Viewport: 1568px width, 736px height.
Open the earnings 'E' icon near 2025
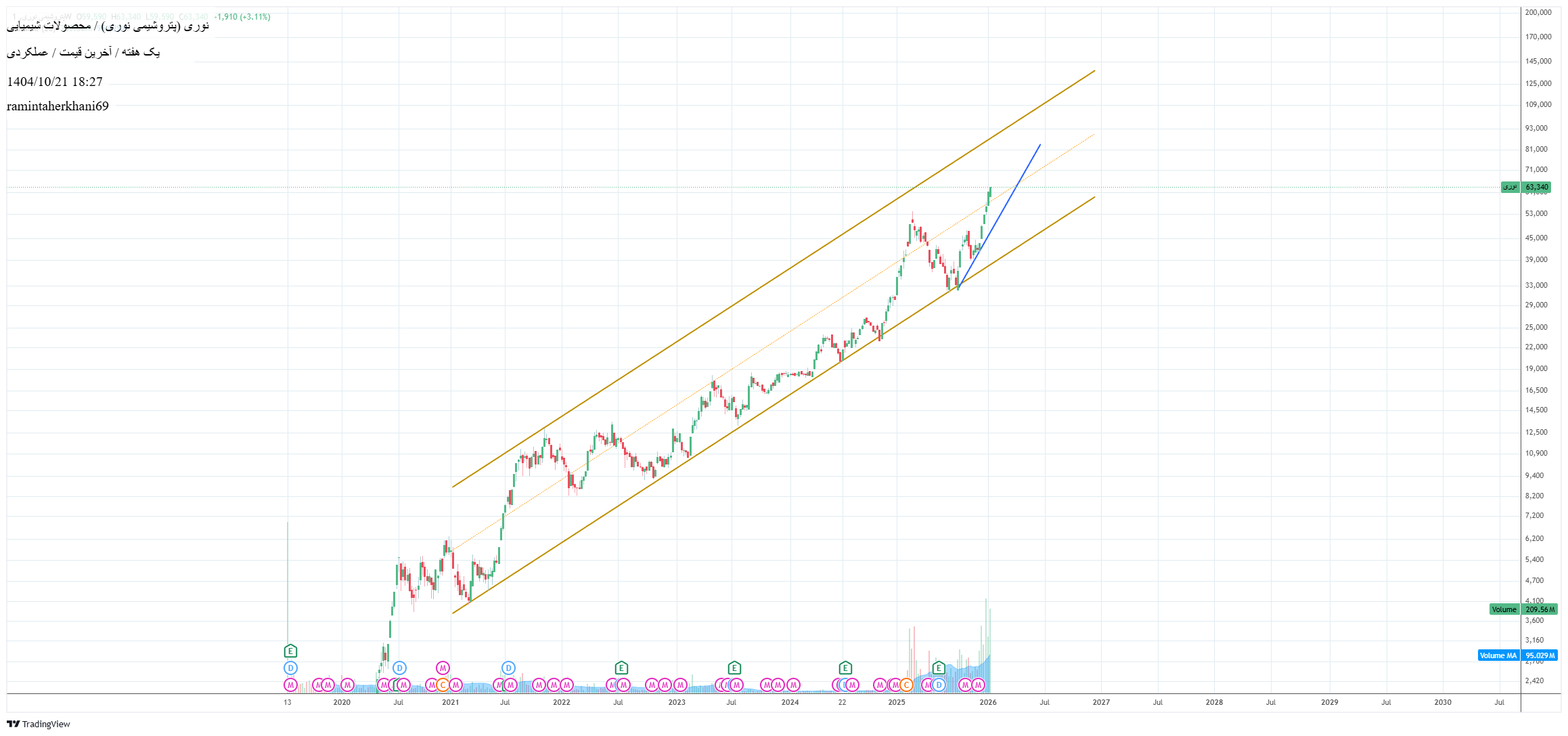938,667
